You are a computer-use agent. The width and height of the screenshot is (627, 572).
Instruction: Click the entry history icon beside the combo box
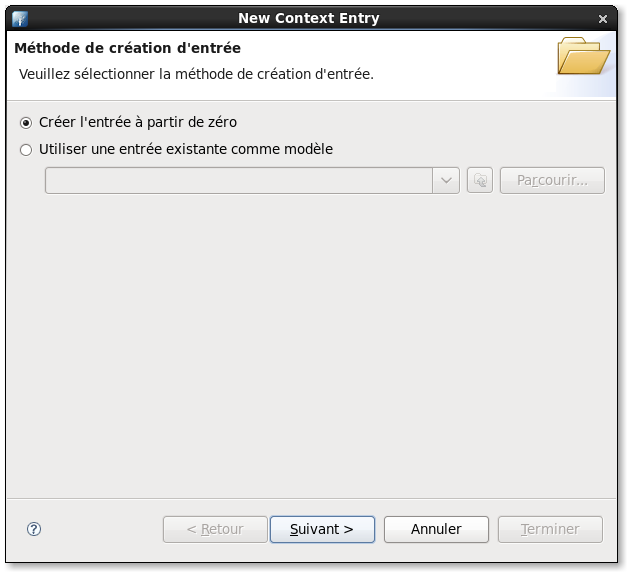pyautogui.click(x=480, y=181)
